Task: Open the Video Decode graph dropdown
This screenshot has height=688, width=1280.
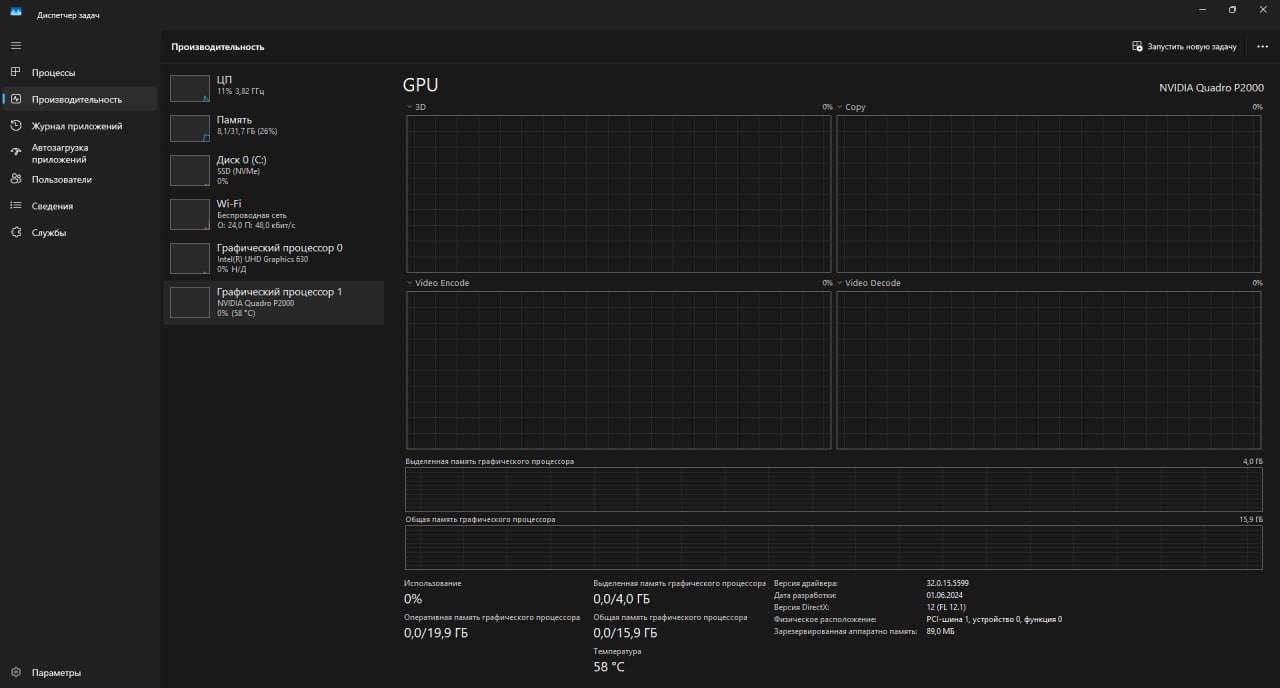Action: click(868, 283)
